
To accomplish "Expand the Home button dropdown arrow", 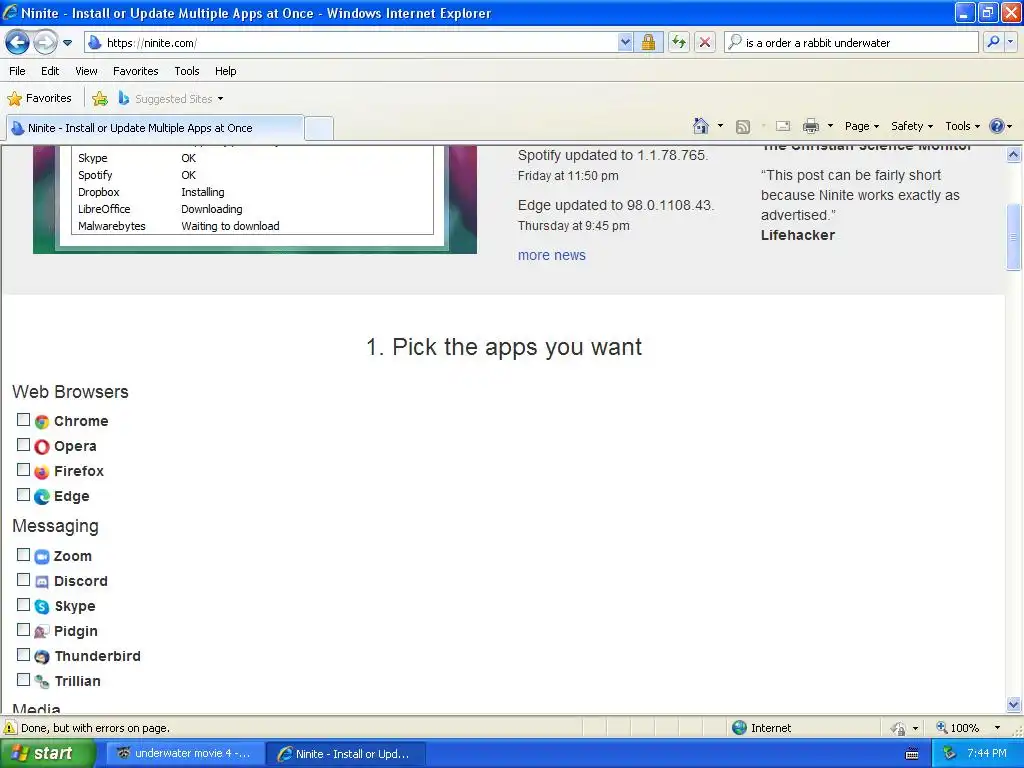I will 720,126.
